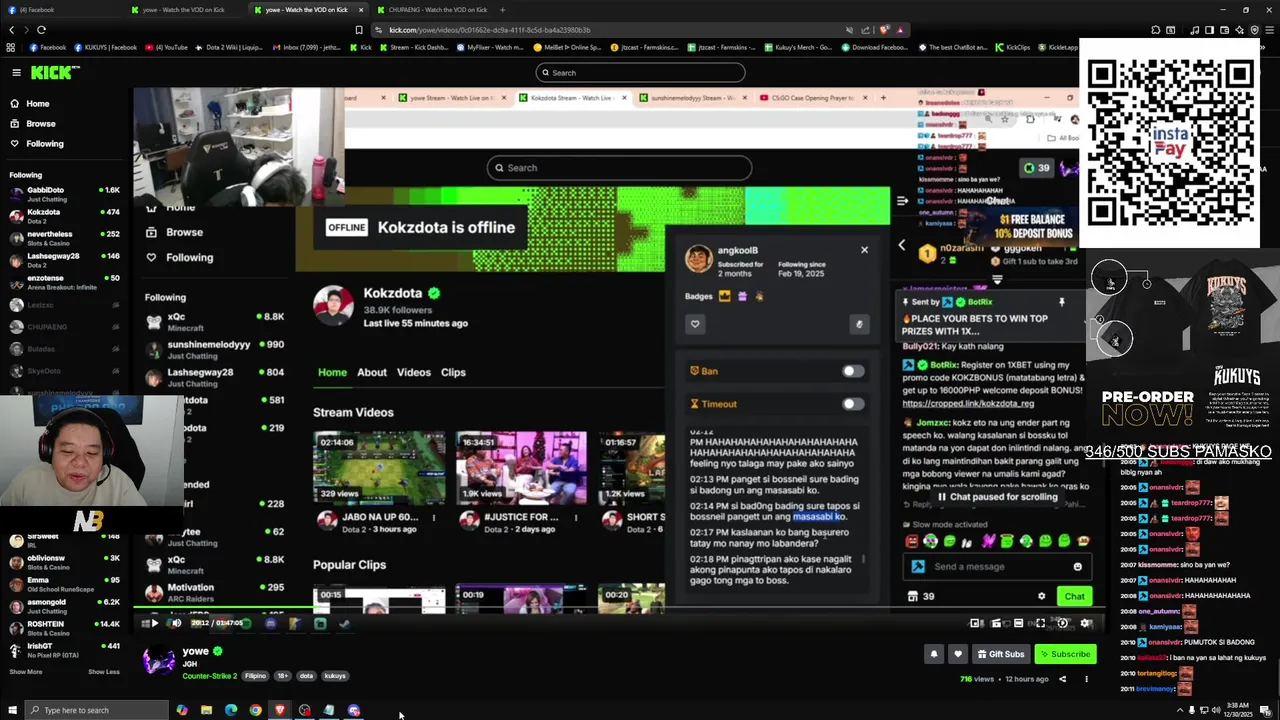
Task: Open the VOD player settings gear
Action: tap(1086, 623)
